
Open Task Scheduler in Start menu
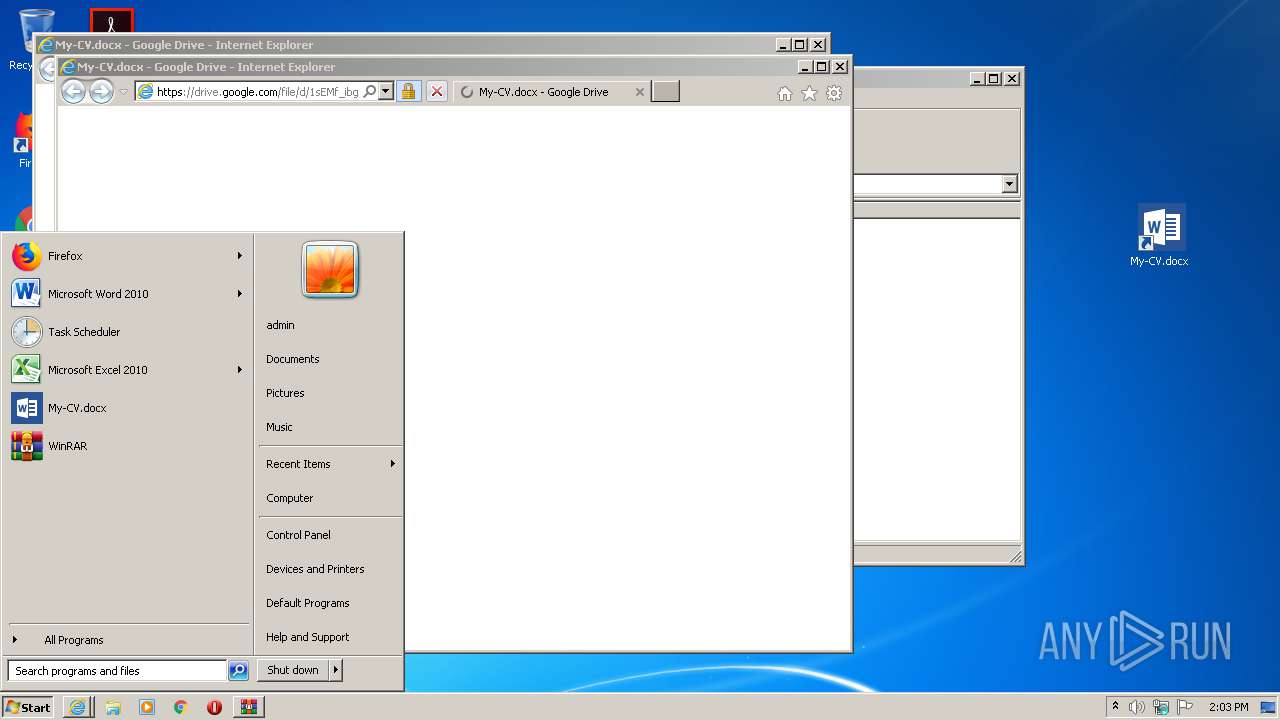(127, 332)
